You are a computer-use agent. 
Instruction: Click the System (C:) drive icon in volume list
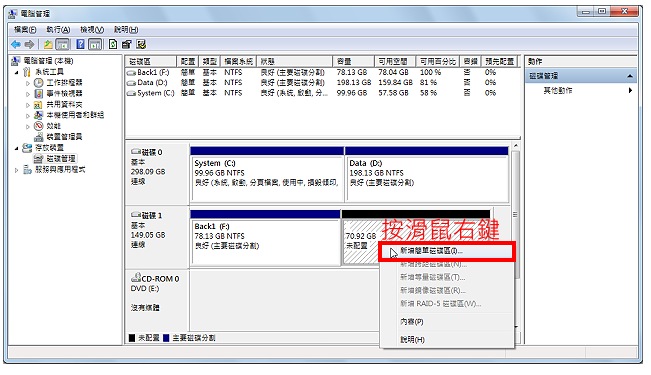click(131, 93)
